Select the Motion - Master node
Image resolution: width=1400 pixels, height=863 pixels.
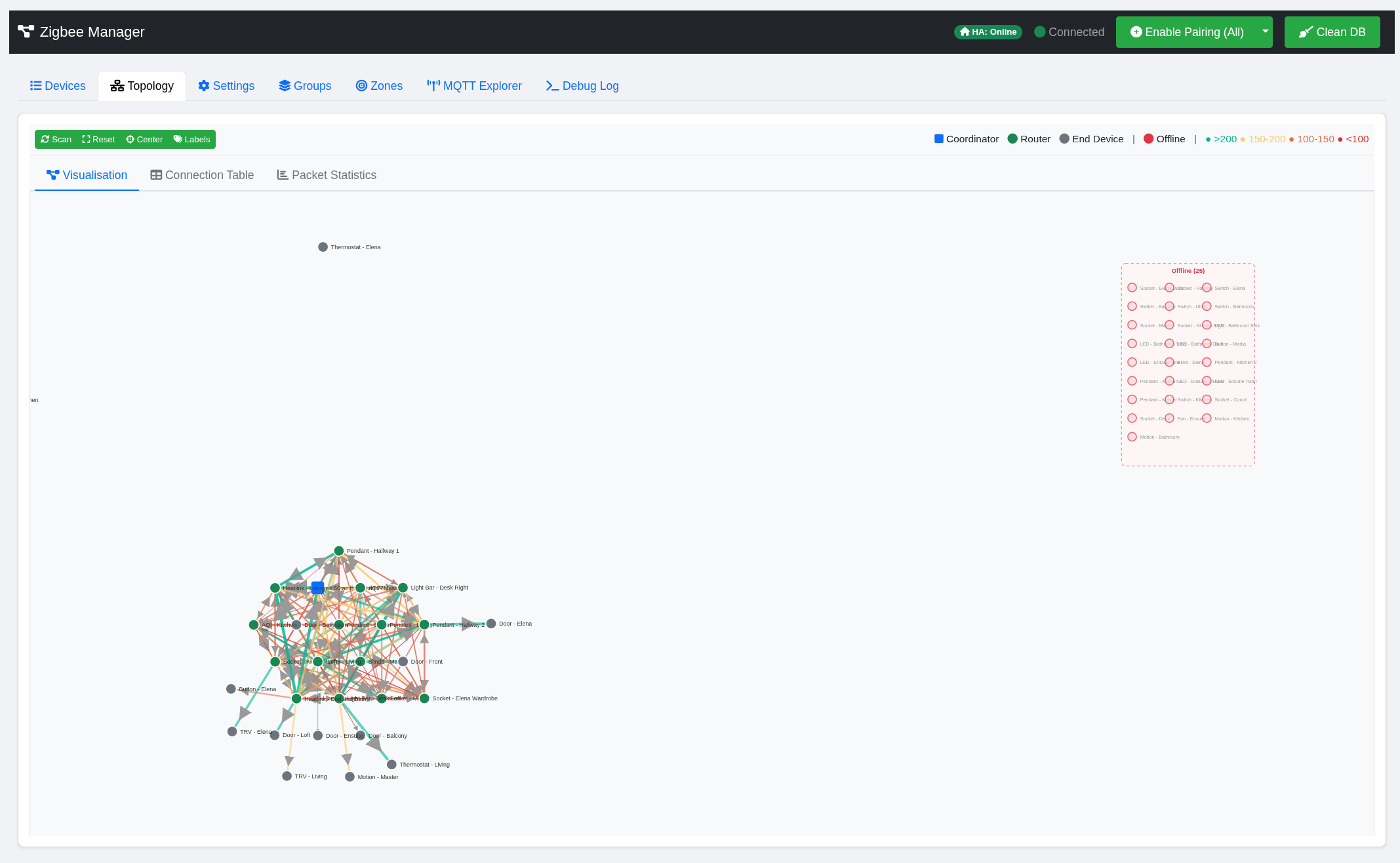[350, 777]
